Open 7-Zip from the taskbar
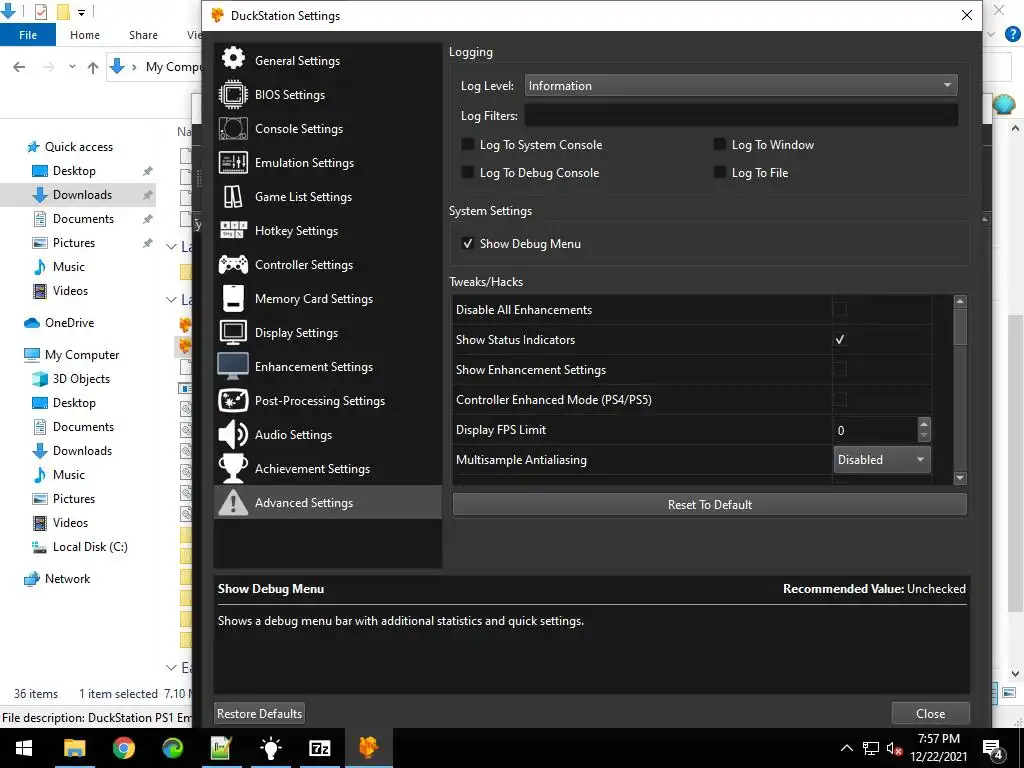Image resolution: width=1024 pixels, height=768 pixels. pyautogui.click(x=319, y=748)
